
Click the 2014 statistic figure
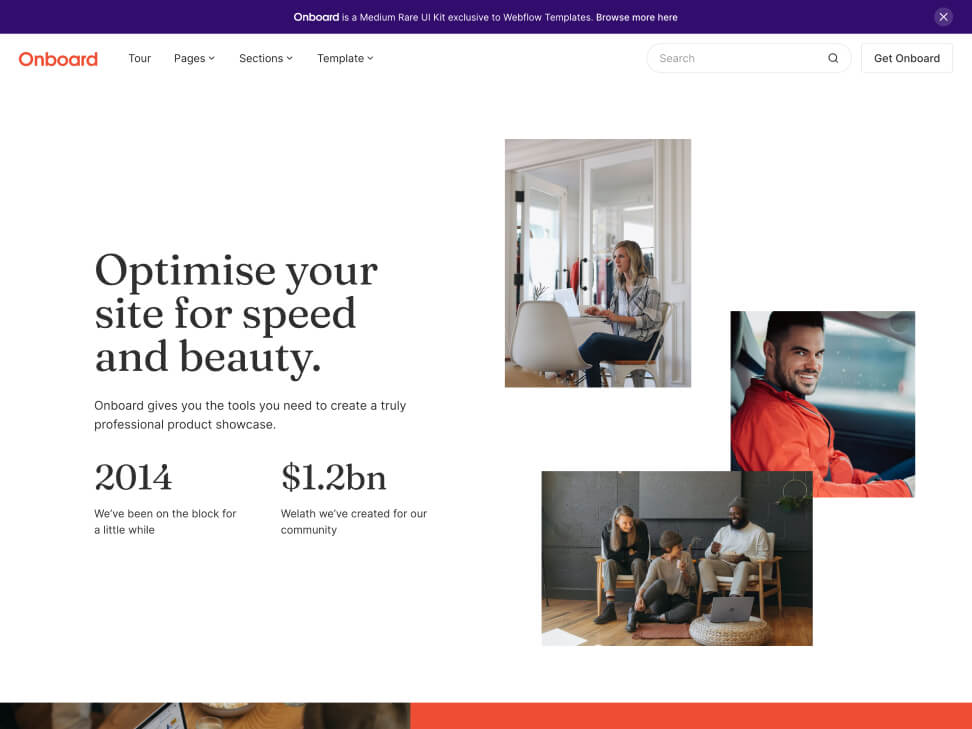(x=133, y=477)
